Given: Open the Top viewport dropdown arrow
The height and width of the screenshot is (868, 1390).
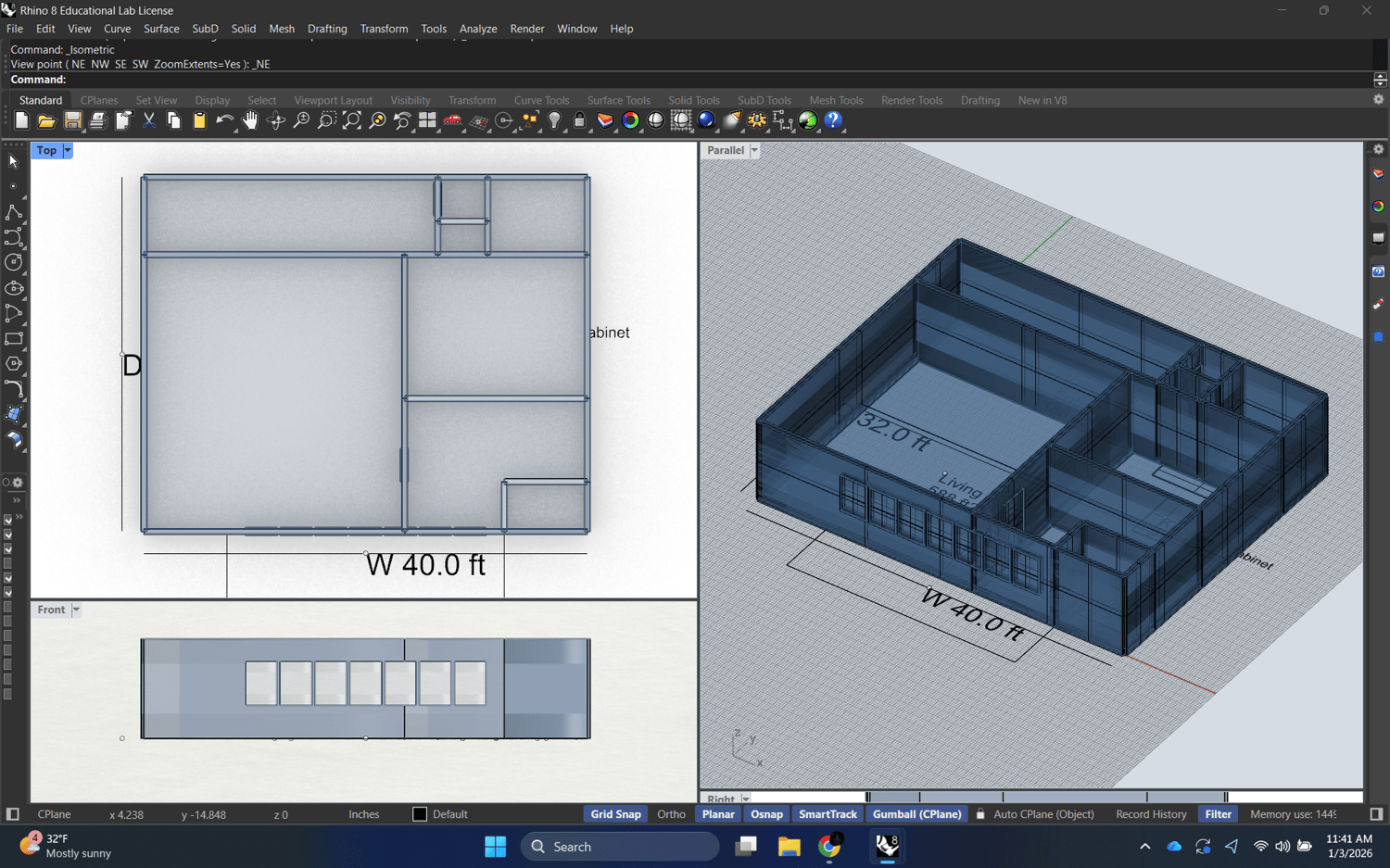Looking at the screenshot, I should (x=68, y=150).
